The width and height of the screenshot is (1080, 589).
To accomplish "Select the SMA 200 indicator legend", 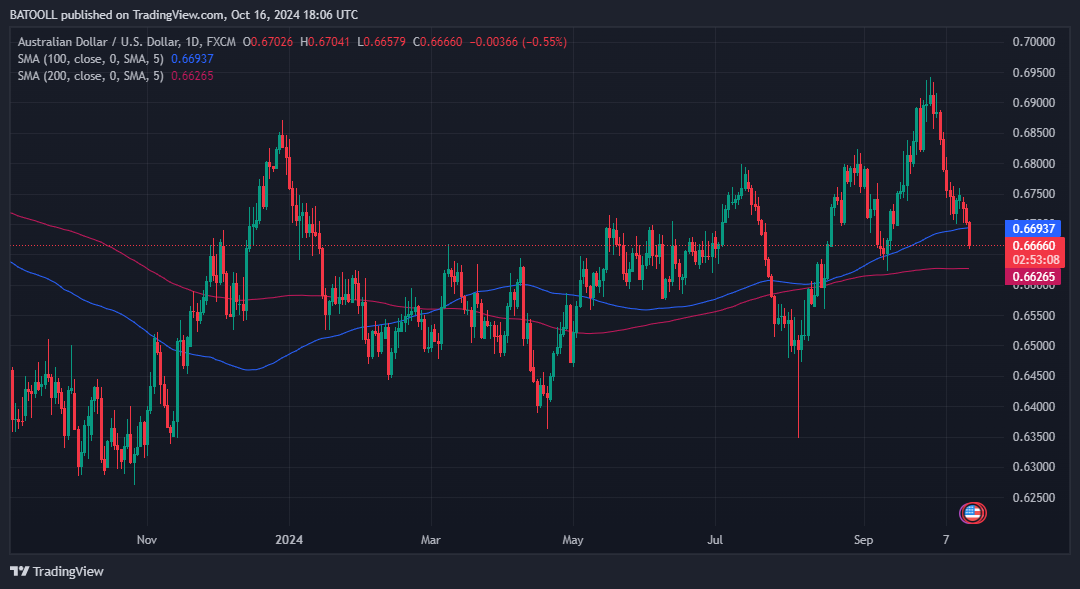I will point(89,76).
